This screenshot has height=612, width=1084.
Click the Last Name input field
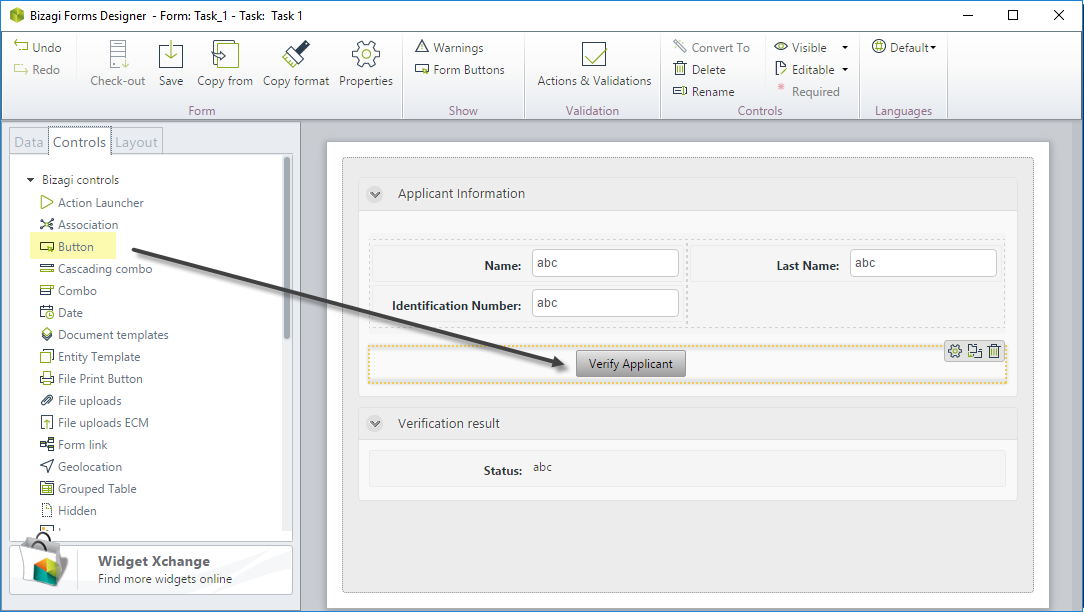point(923,263)
